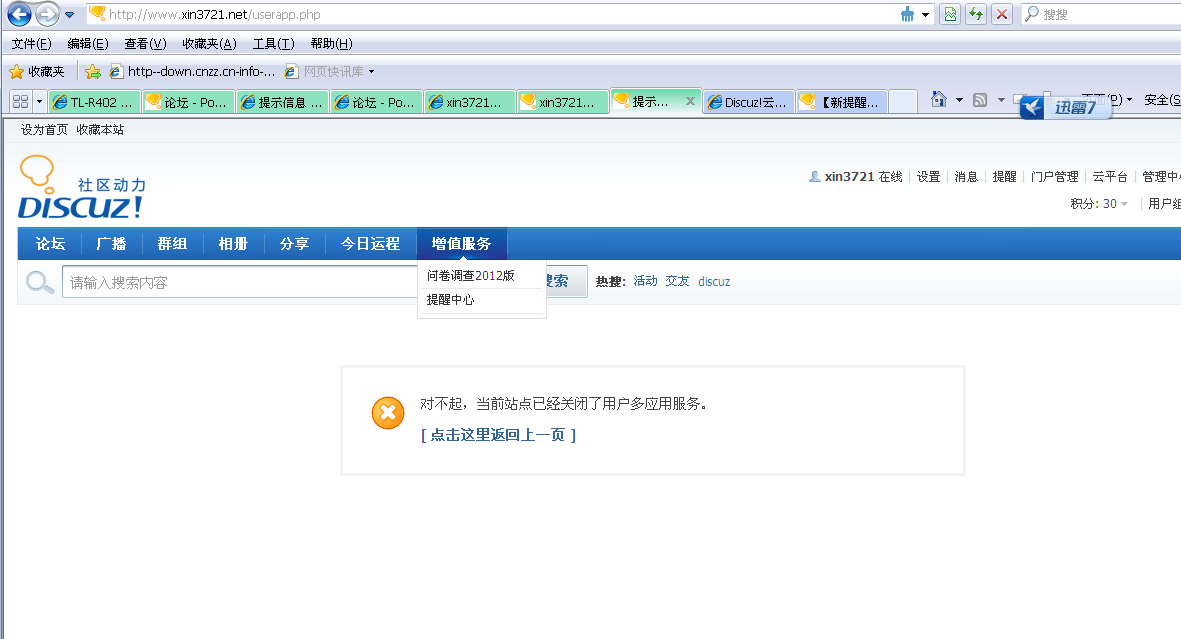
Task: Click the green Refresh arrows button
Action: 976,14
